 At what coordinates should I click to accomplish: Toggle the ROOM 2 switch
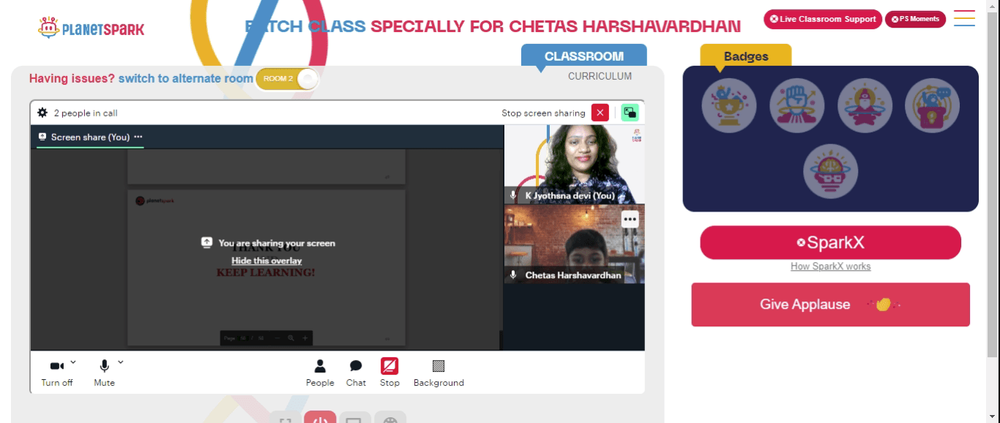pos(287,78)
